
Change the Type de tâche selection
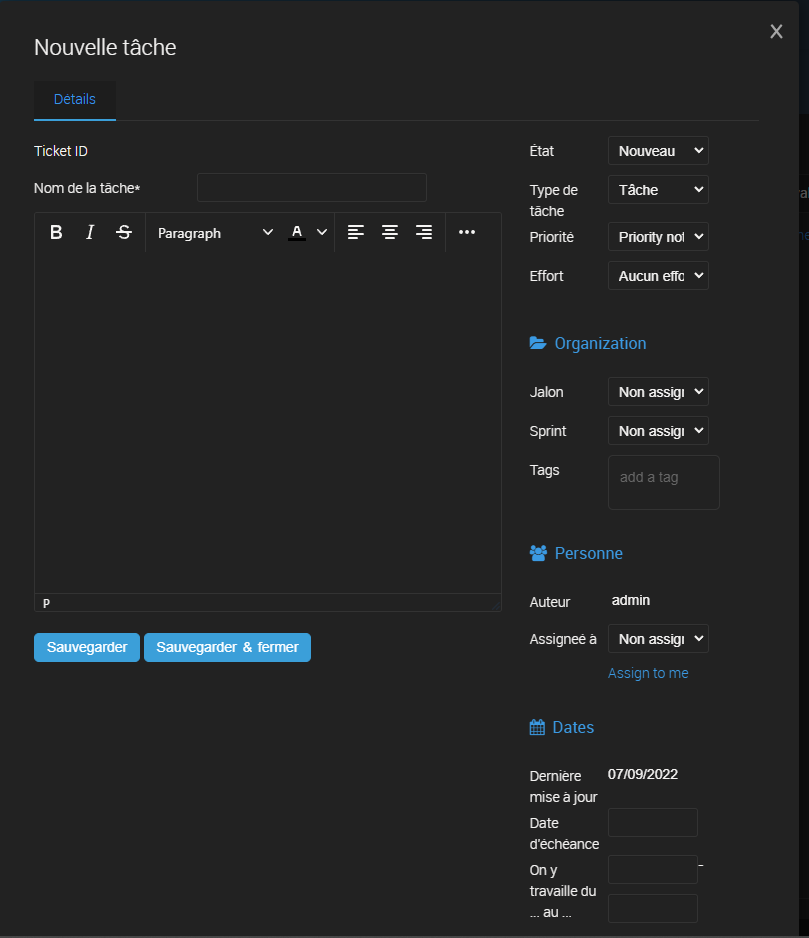[658, 189]
